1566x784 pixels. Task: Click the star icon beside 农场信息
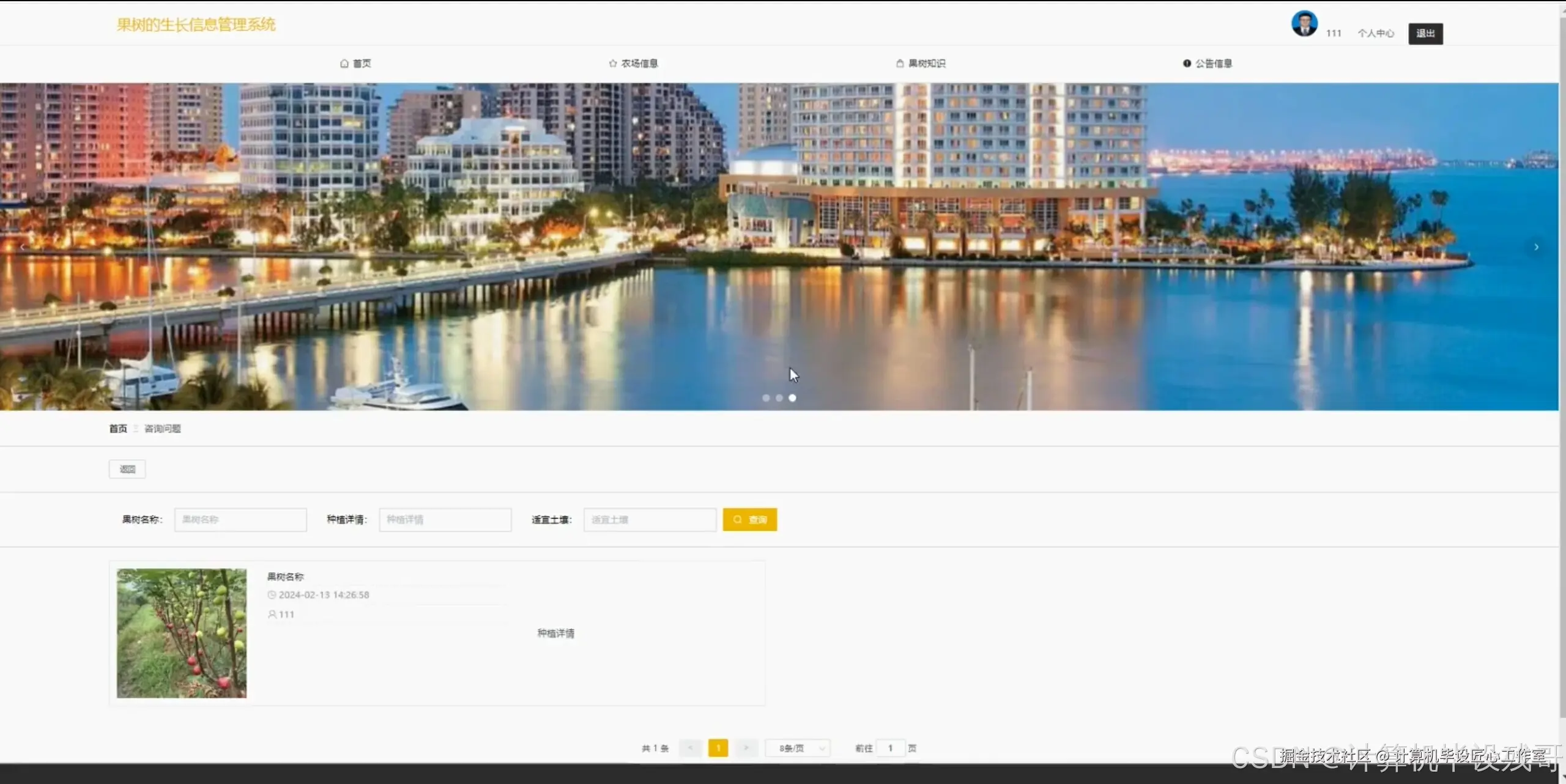tap(612, 64)
